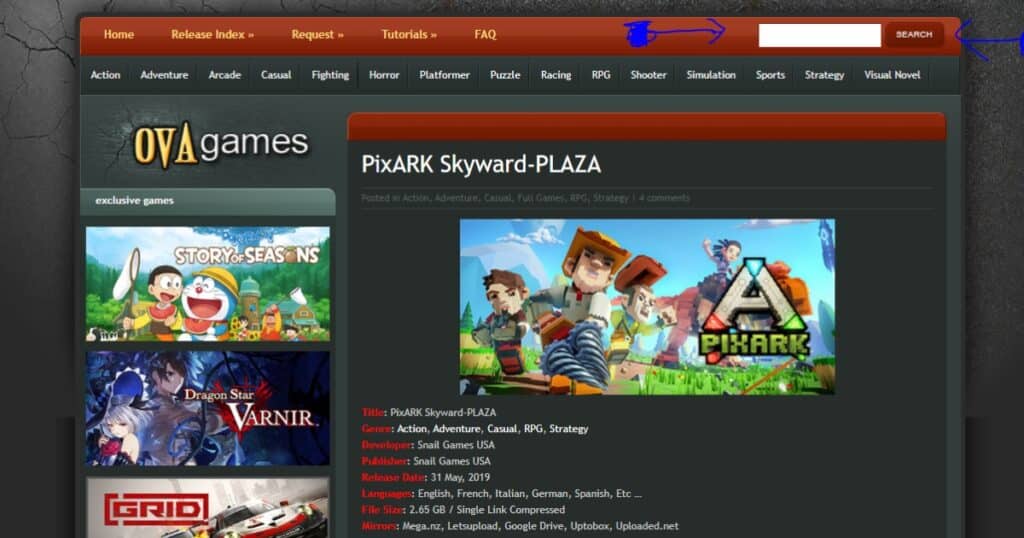Open the RPG link in the Genre row
Screen dimensions: 1024x538
[533, 429]
